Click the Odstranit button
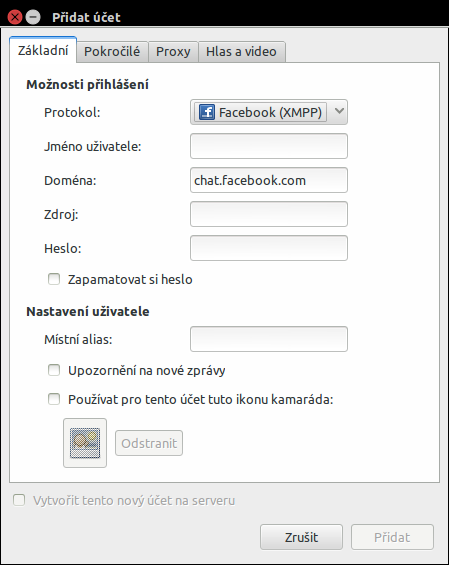449x565 pixels. click(149, 443)
